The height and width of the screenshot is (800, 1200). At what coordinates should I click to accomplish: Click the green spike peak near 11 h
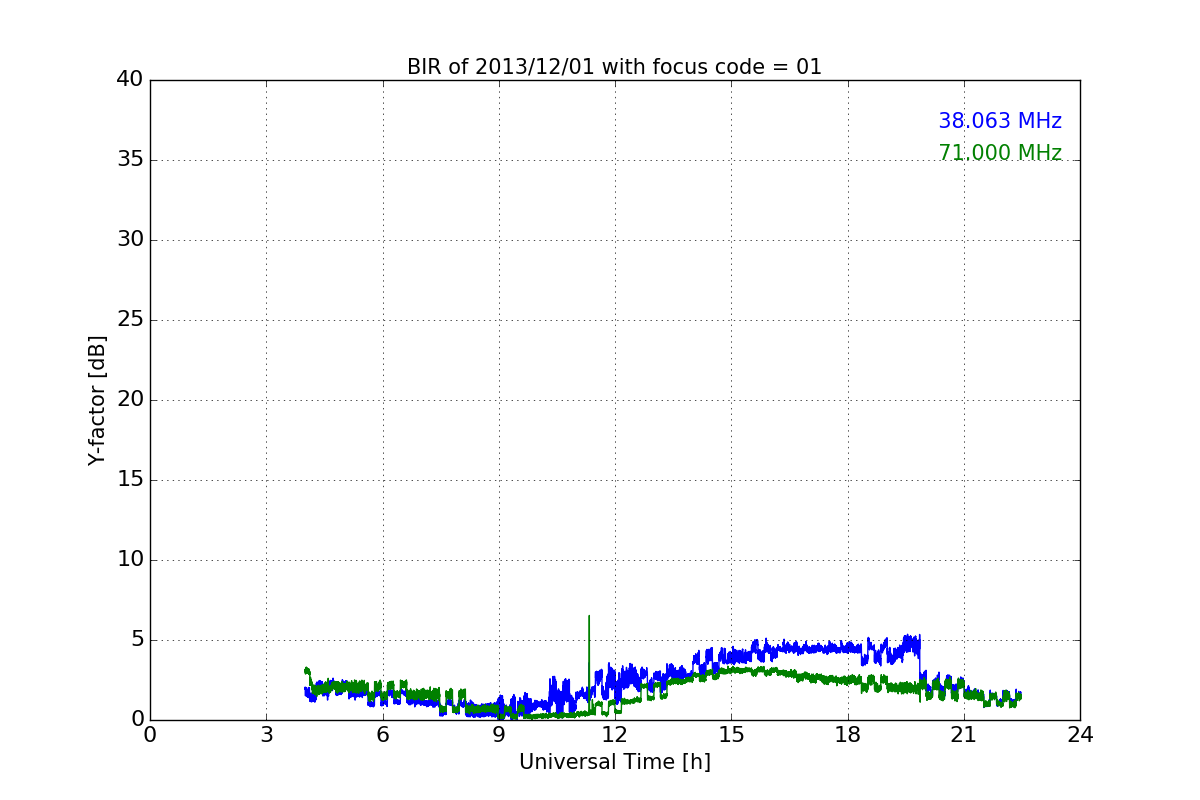(x=589, y=617)
